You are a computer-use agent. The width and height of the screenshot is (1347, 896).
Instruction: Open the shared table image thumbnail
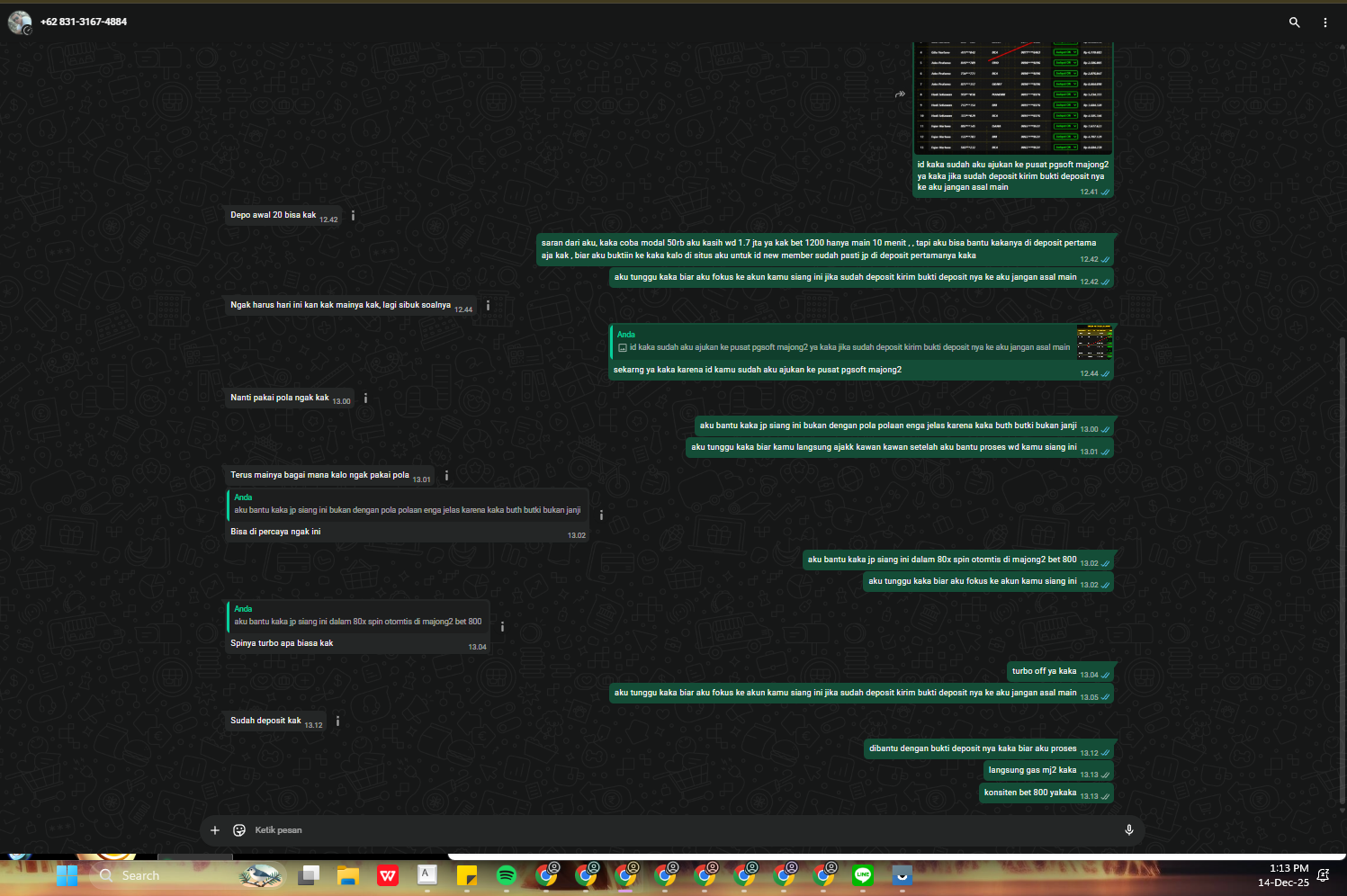point(1013,98)
